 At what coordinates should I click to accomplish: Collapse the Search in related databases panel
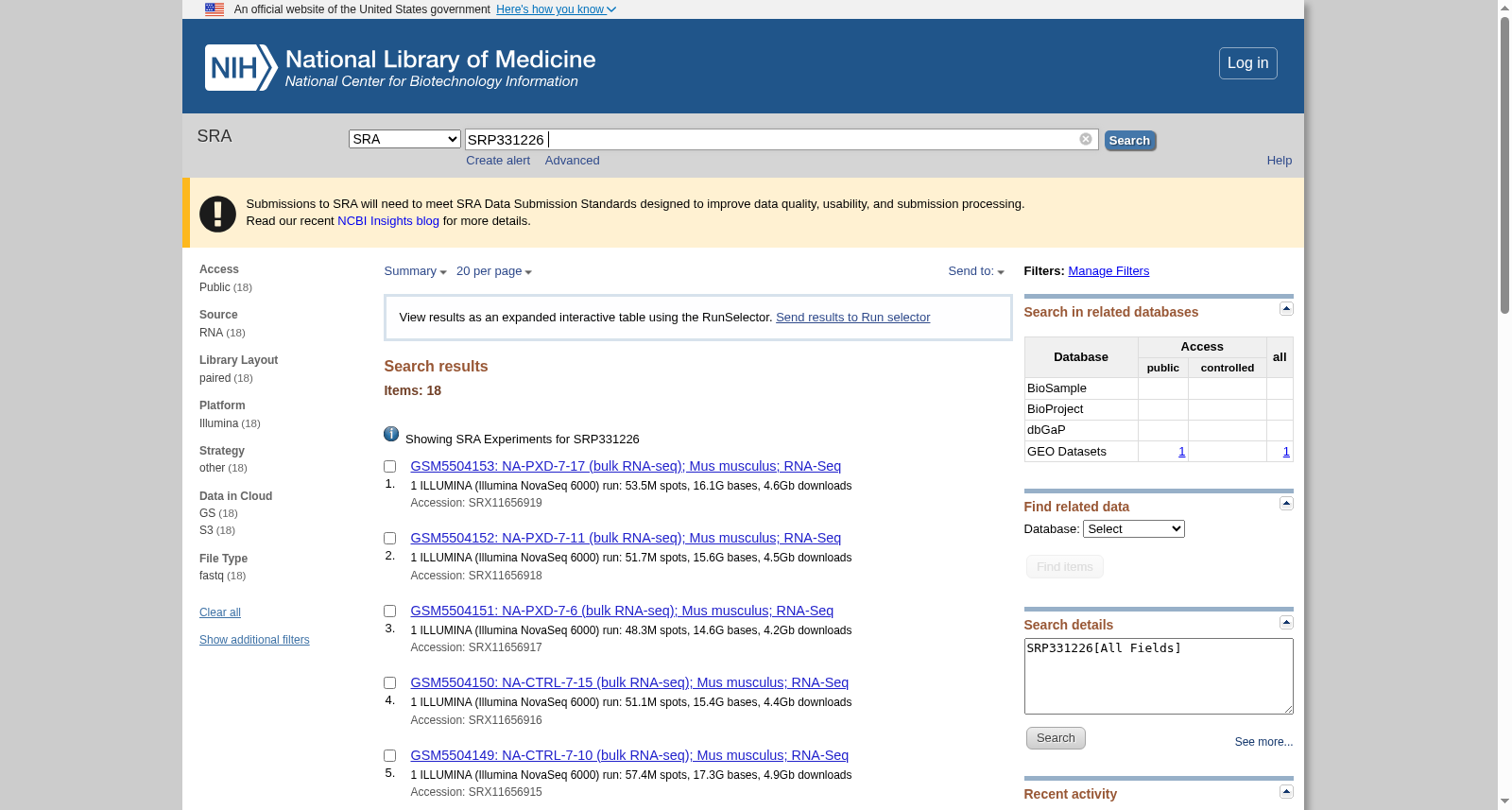point(1286,309)
